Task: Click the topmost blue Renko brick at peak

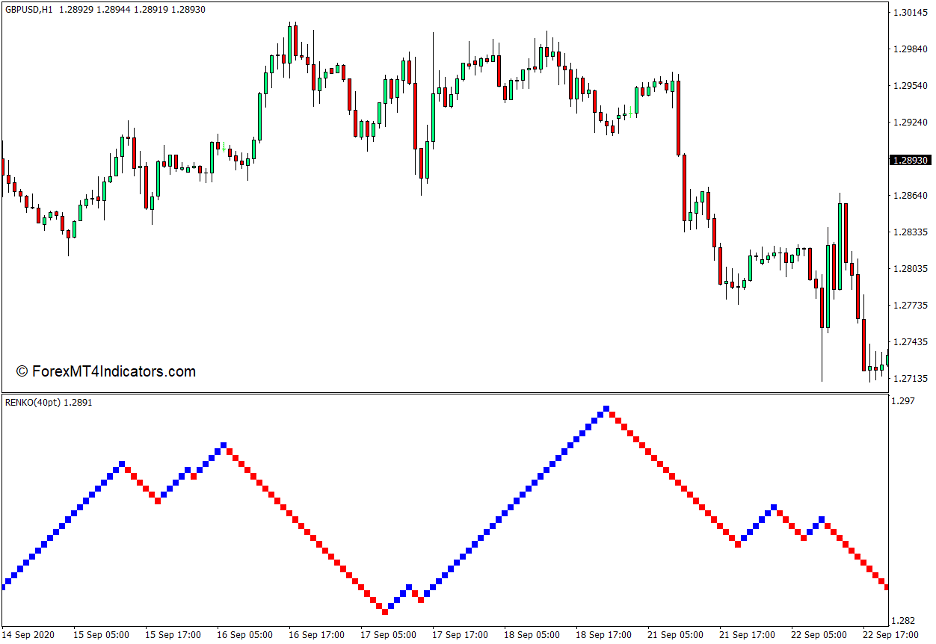Action: tap(606, 409)
